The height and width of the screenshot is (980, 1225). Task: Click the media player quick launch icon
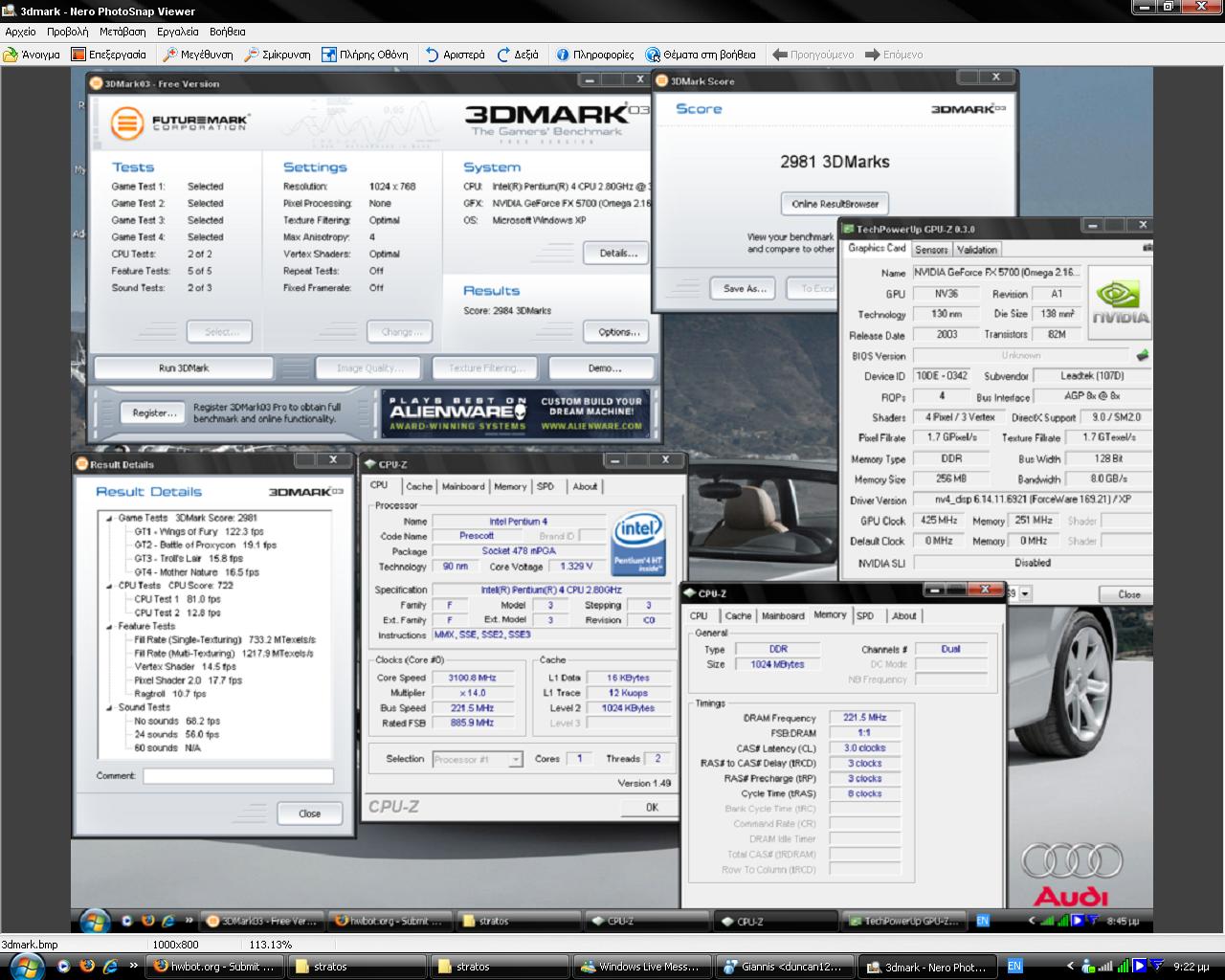click(64, 967)
